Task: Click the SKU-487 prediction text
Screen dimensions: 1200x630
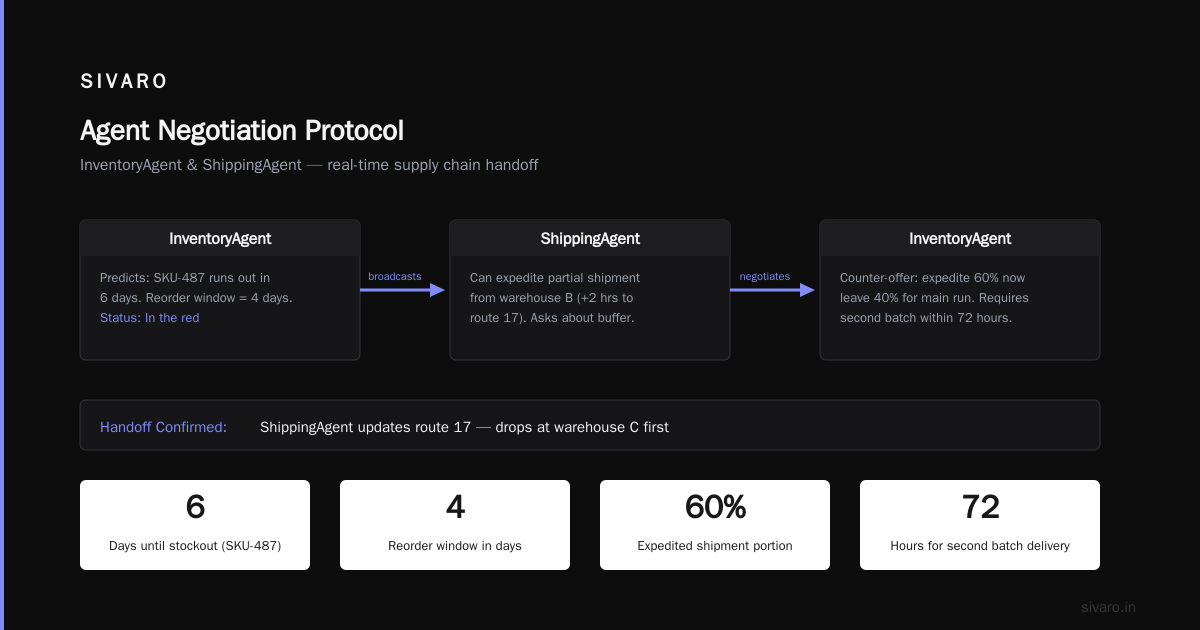Action: tap(196, 288)
